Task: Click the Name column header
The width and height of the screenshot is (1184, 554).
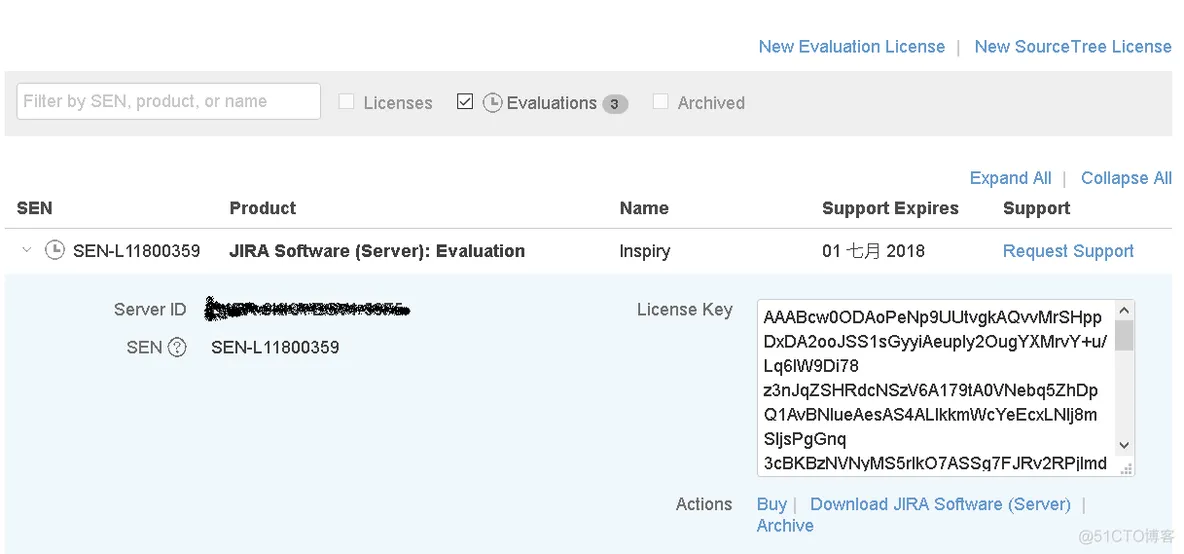Action: pos(644,208)
